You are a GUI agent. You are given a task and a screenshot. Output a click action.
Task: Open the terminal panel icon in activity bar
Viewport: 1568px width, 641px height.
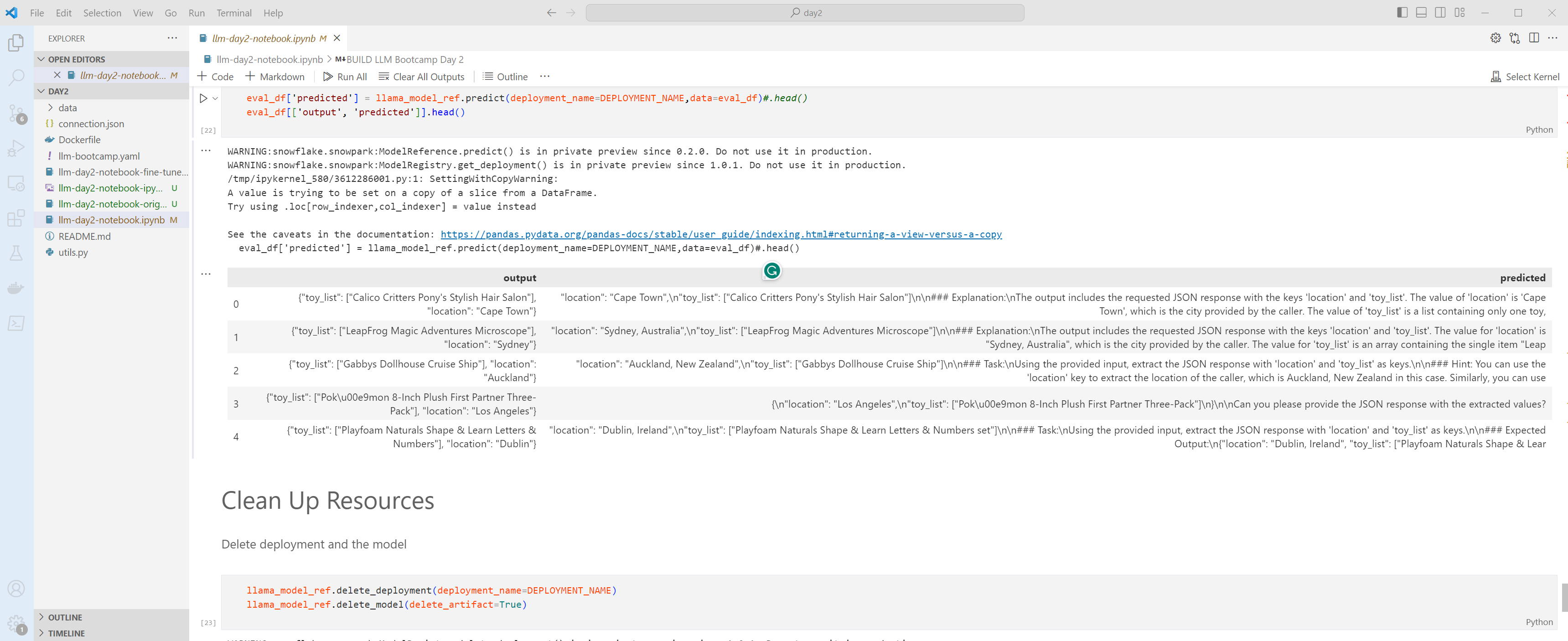click(x=16, y=323)
